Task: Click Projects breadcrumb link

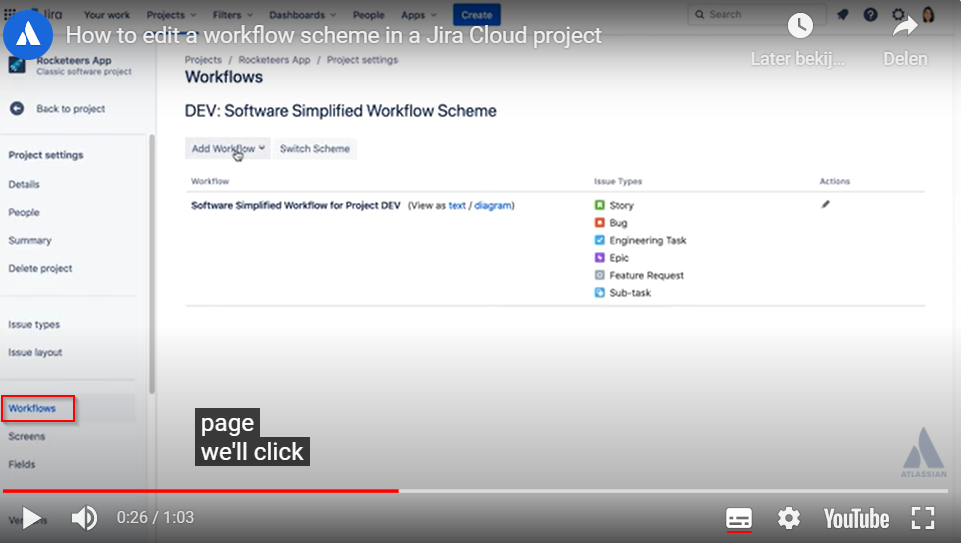Action: click(x=203, y=60)
